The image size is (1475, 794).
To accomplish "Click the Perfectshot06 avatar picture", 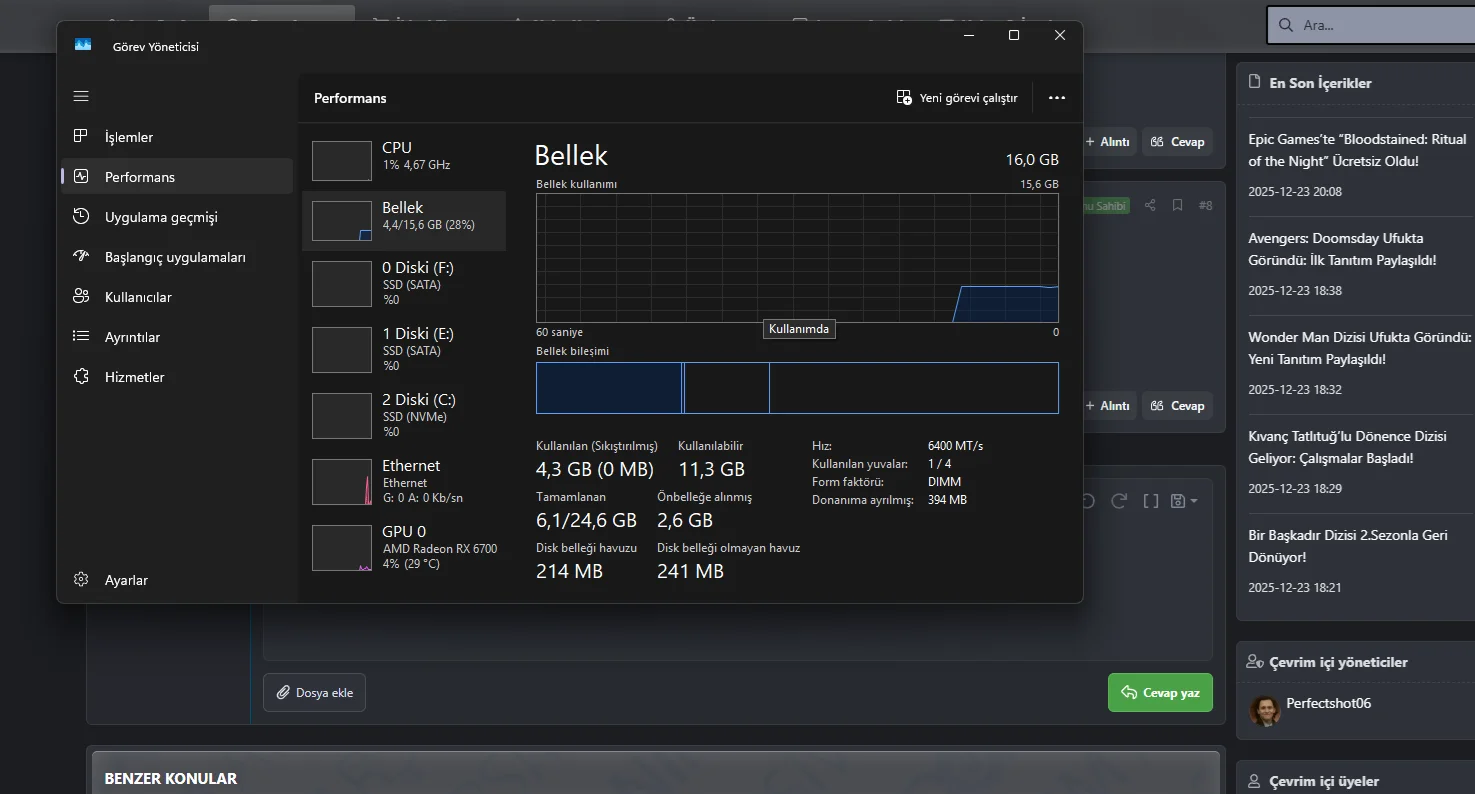I will click(x=1265, y=711).
